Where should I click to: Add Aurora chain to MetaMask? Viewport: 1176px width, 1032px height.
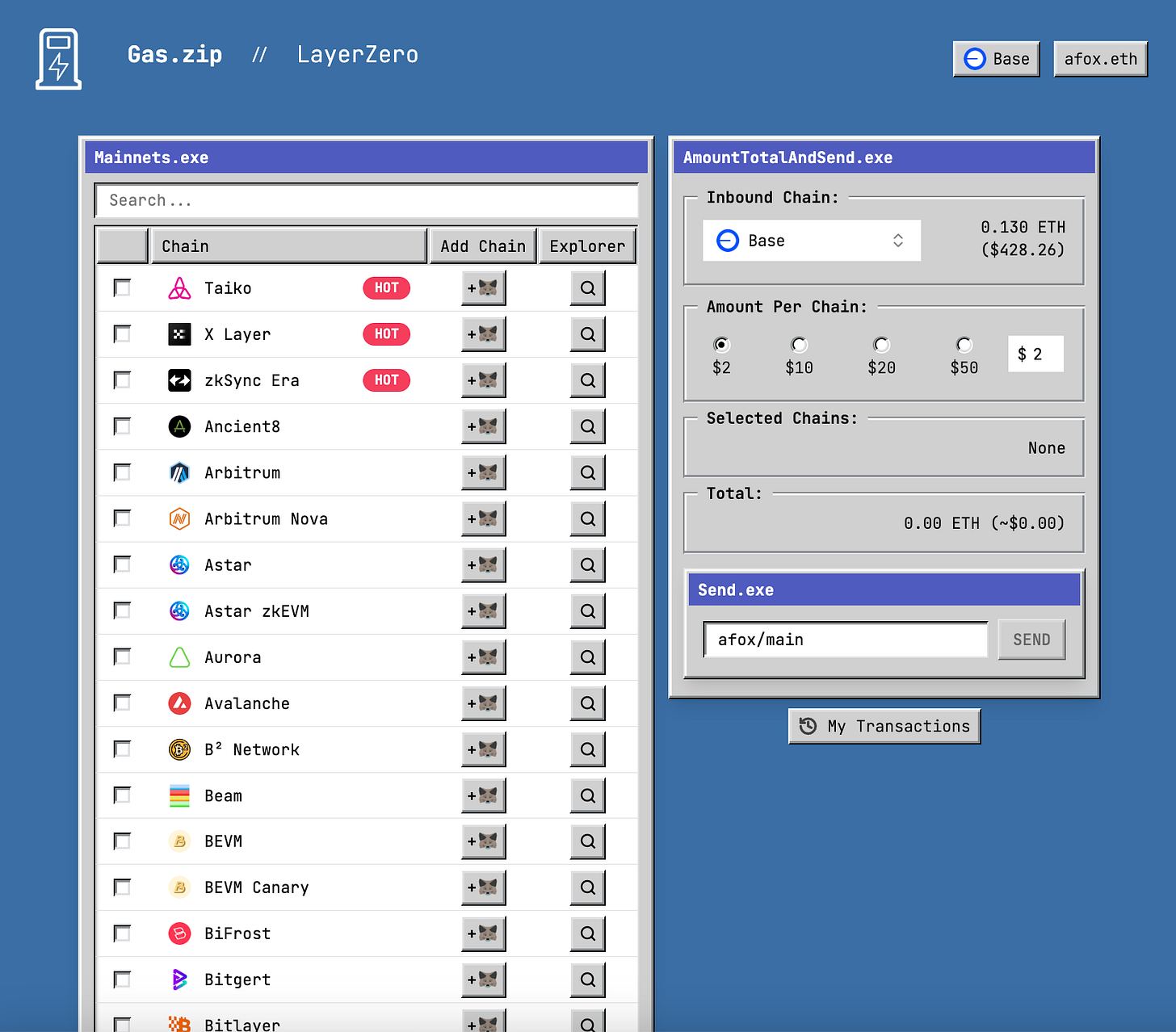coord(483,657)
